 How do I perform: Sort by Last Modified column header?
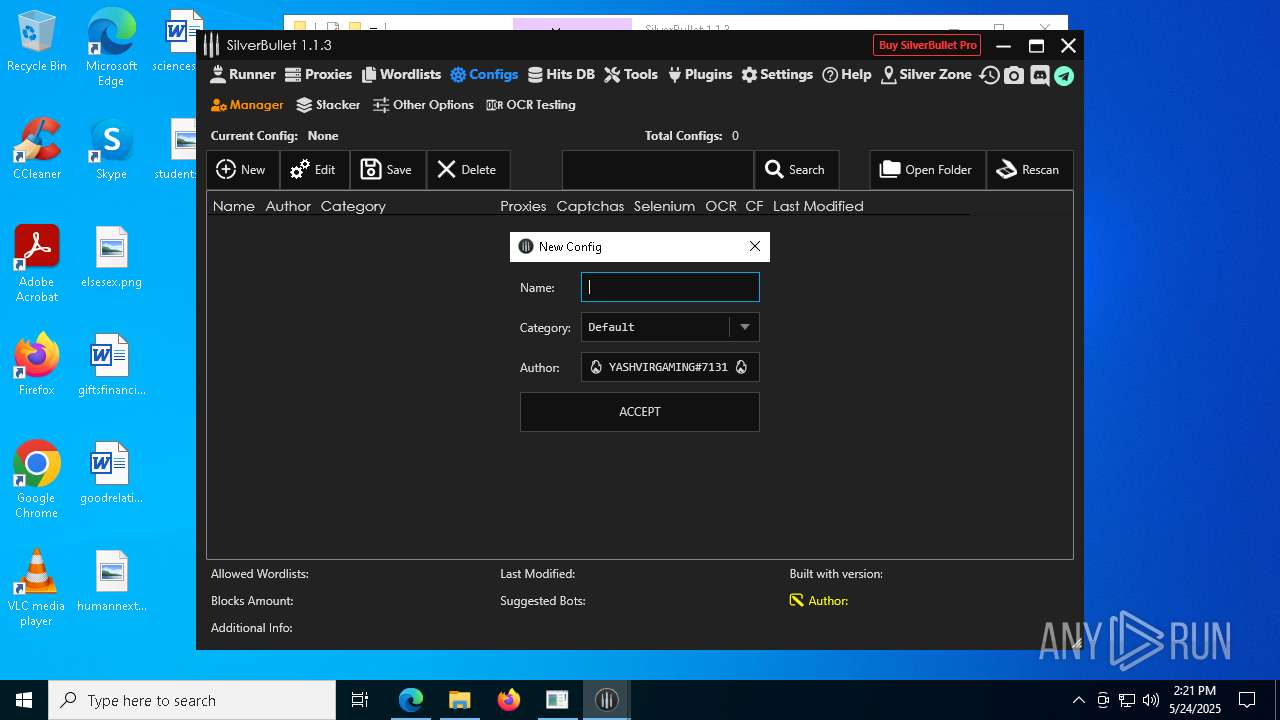[818, 206]
